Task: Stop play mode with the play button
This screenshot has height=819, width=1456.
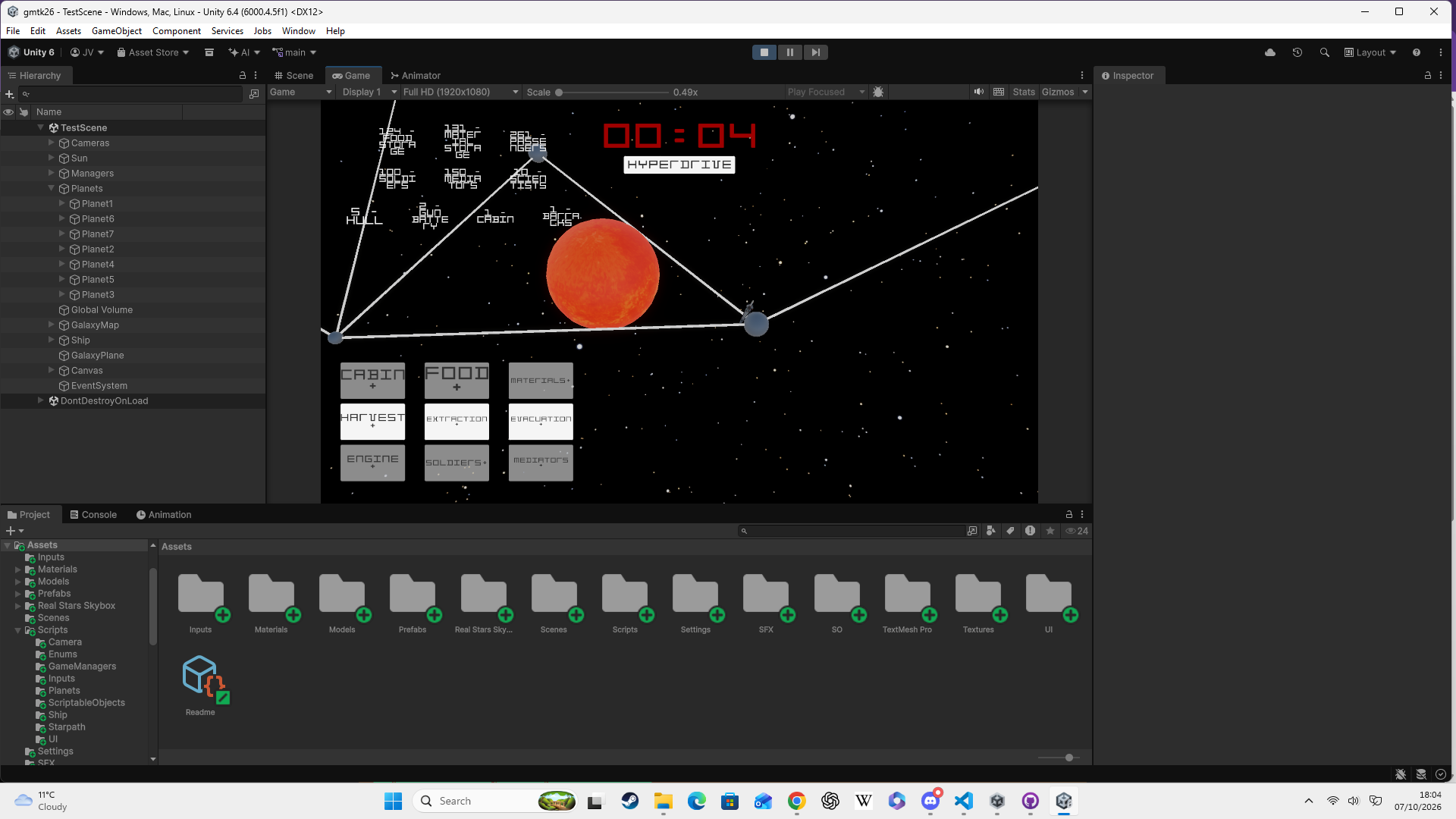Action: pos(764,52)
